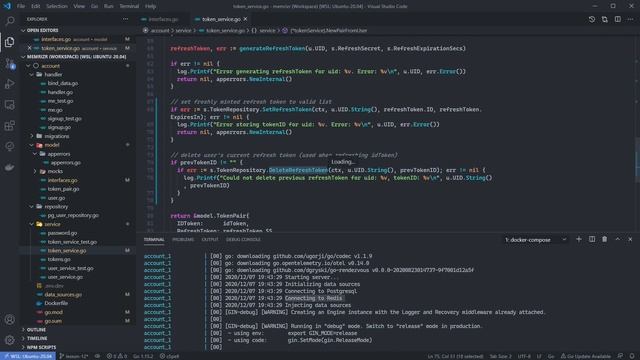Maximize the terminal panel with up chevron
Image resolution: width=640 pixels, height=360 pixels.
pyautogui.click(x=618, y=240)
